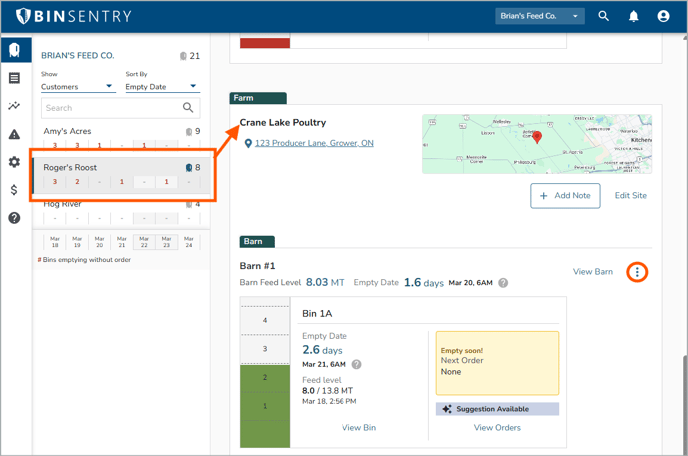The height and width of the screenshot is (456, 688).
Task: Click the Mar 18 date column
Action: click(x=55, y=242)
